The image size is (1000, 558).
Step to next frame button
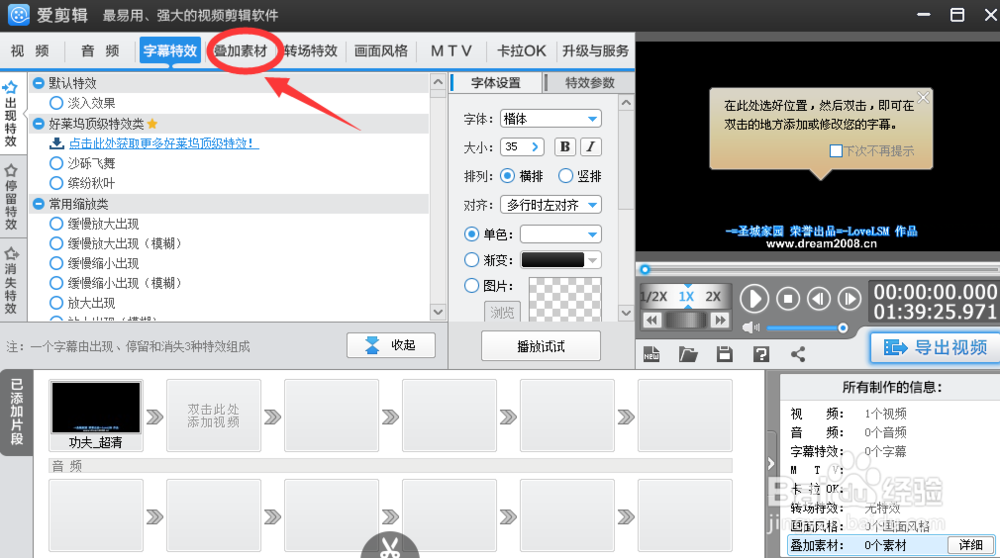[x=849, y=298]
